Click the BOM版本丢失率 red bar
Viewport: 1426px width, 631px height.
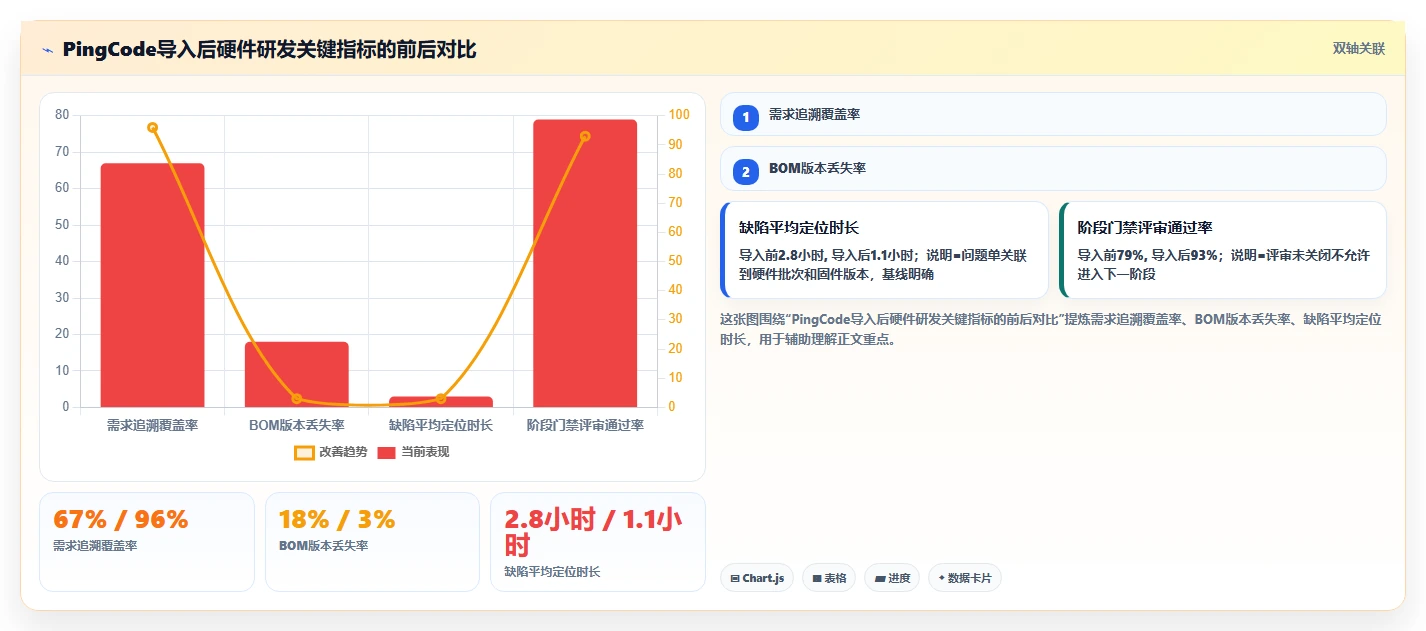[296, 374]
